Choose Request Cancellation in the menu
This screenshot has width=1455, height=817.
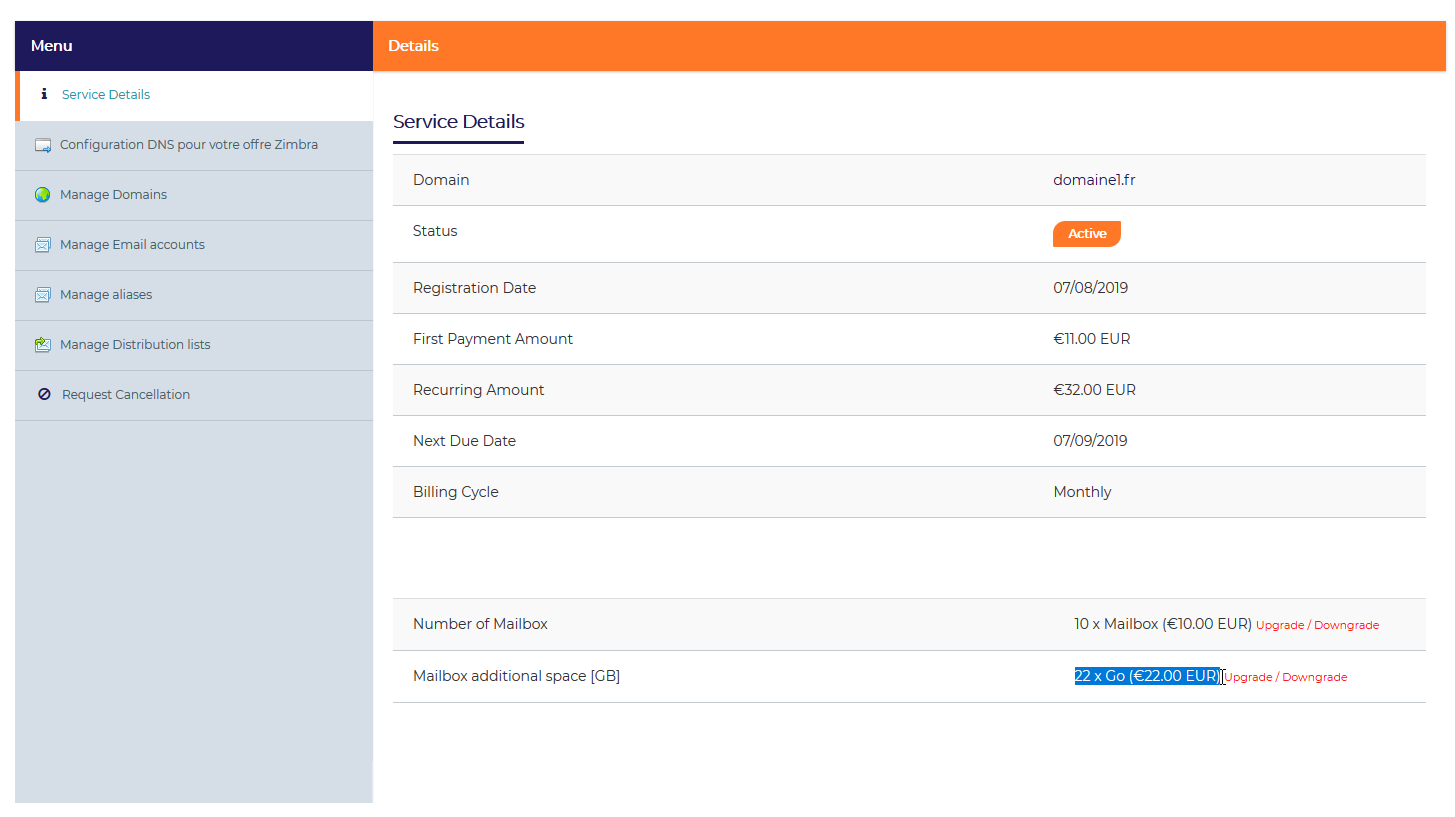click(194, 395)
